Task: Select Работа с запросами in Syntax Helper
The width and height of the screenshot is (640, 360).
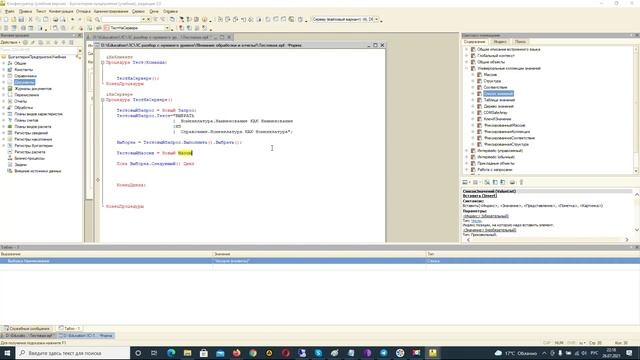Action: [x=495, y=170]
